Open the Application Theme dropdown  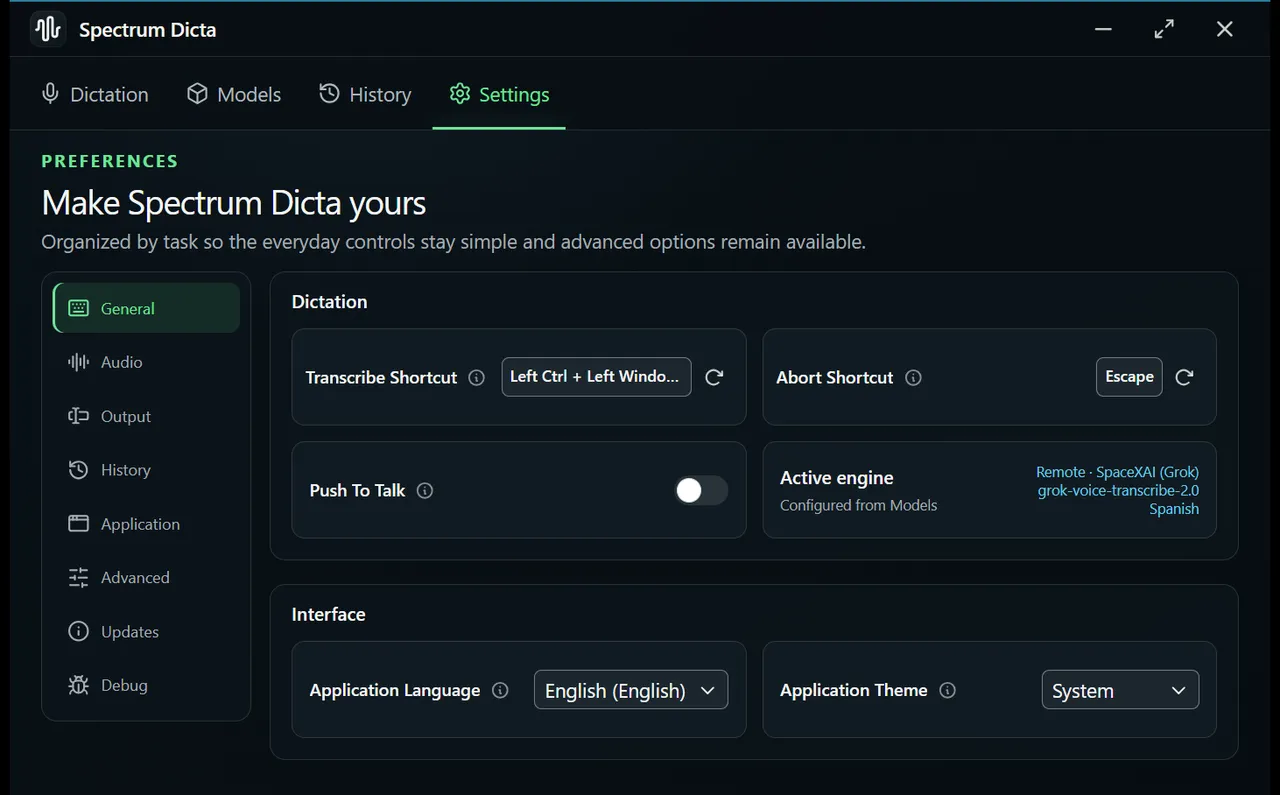click(x=1120, y=690)
